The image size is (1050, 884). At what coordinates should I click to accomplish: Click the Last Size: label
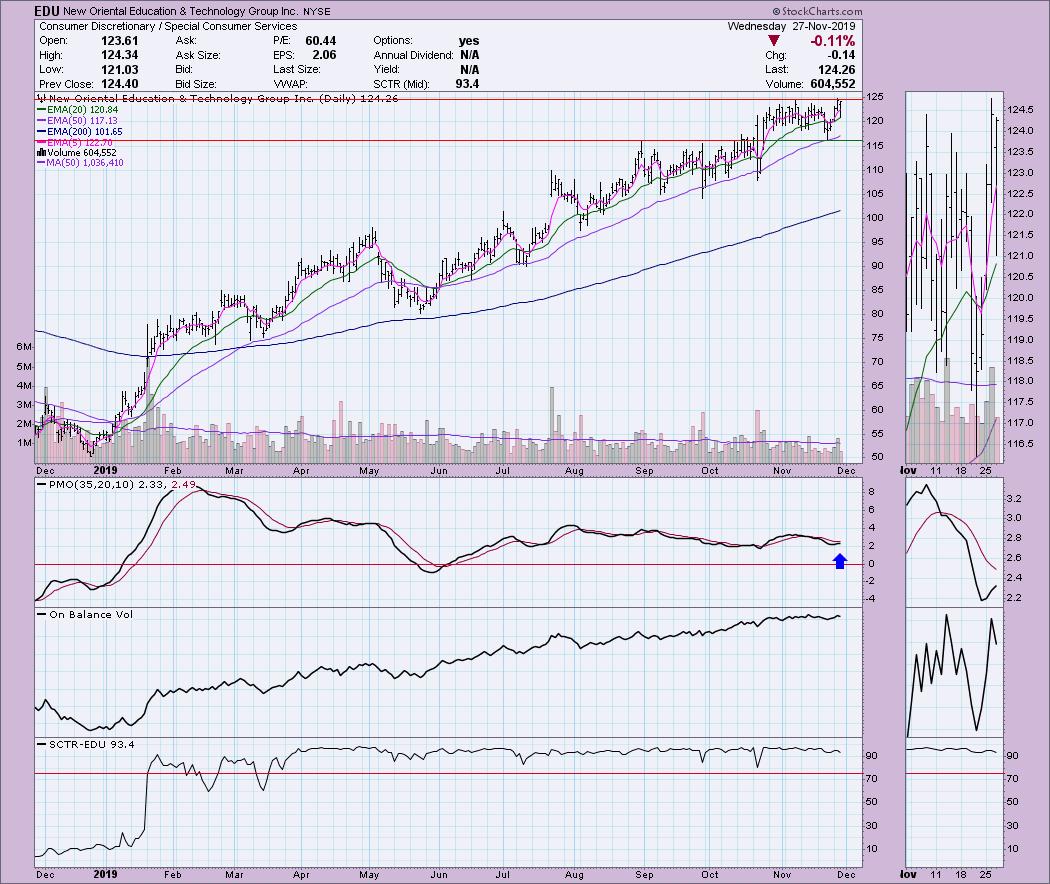coord(297,70)
